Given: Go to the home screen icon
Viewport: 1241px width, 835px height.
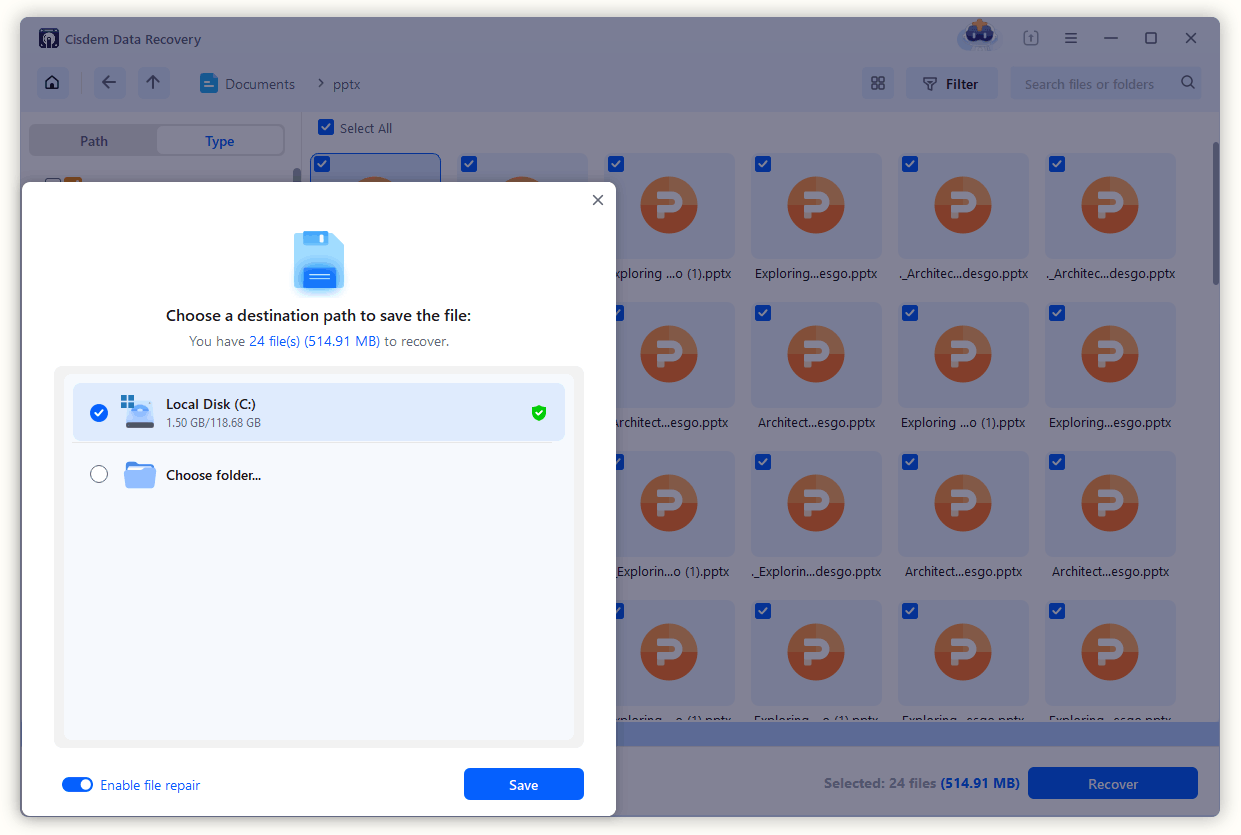Looking at the screenshot, I should click(53, 83).
